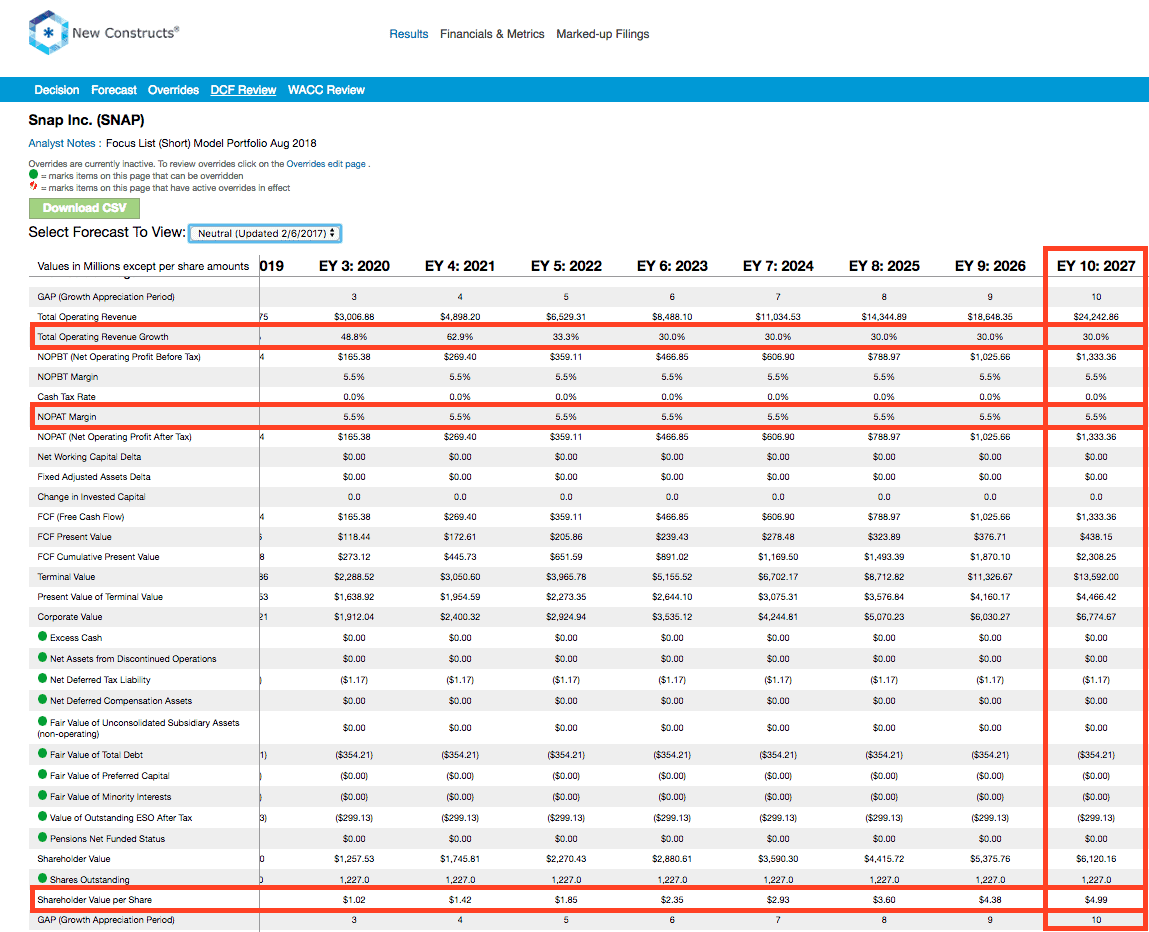Click the $2,308.25 FCF cumulative present value cell
Viewport: 1149px width, 932px height.
(x=1096, y=557)
